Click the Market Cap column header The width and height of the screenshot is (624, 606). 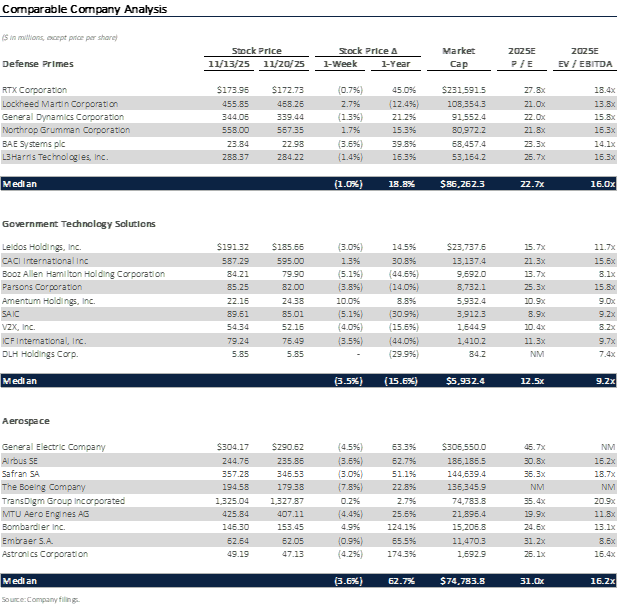[459, 57]
